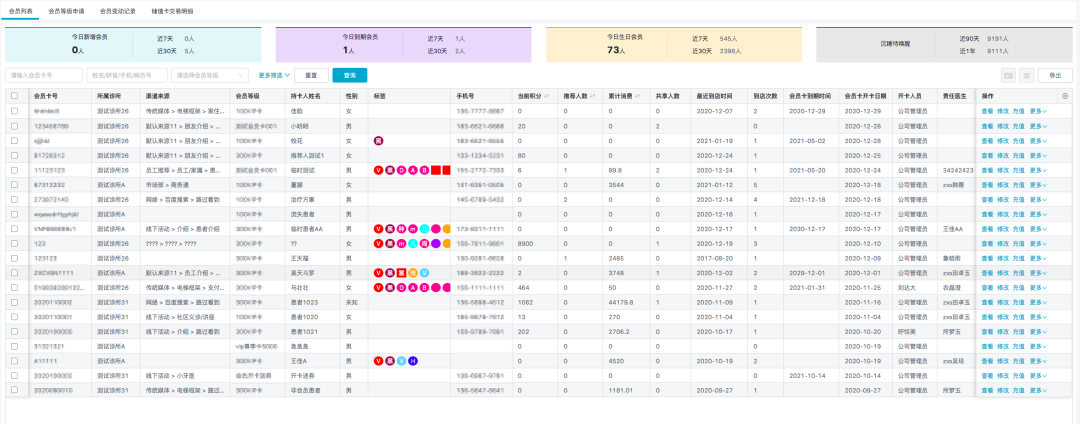Viewport: 1080px width, 424px height.
Task: Open 更多 menu in 小胡胡's row
Action: pos(1038,126)
